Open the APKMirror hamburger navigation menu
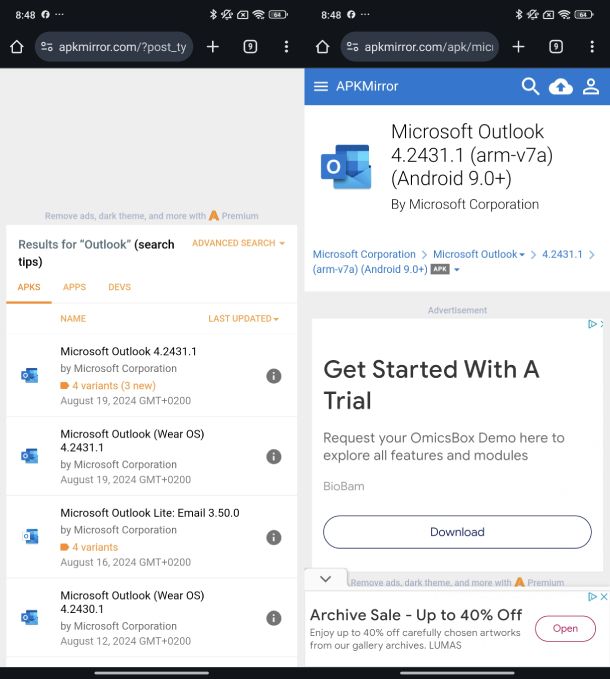The image size is (610, 679). (x=321, y=86)
